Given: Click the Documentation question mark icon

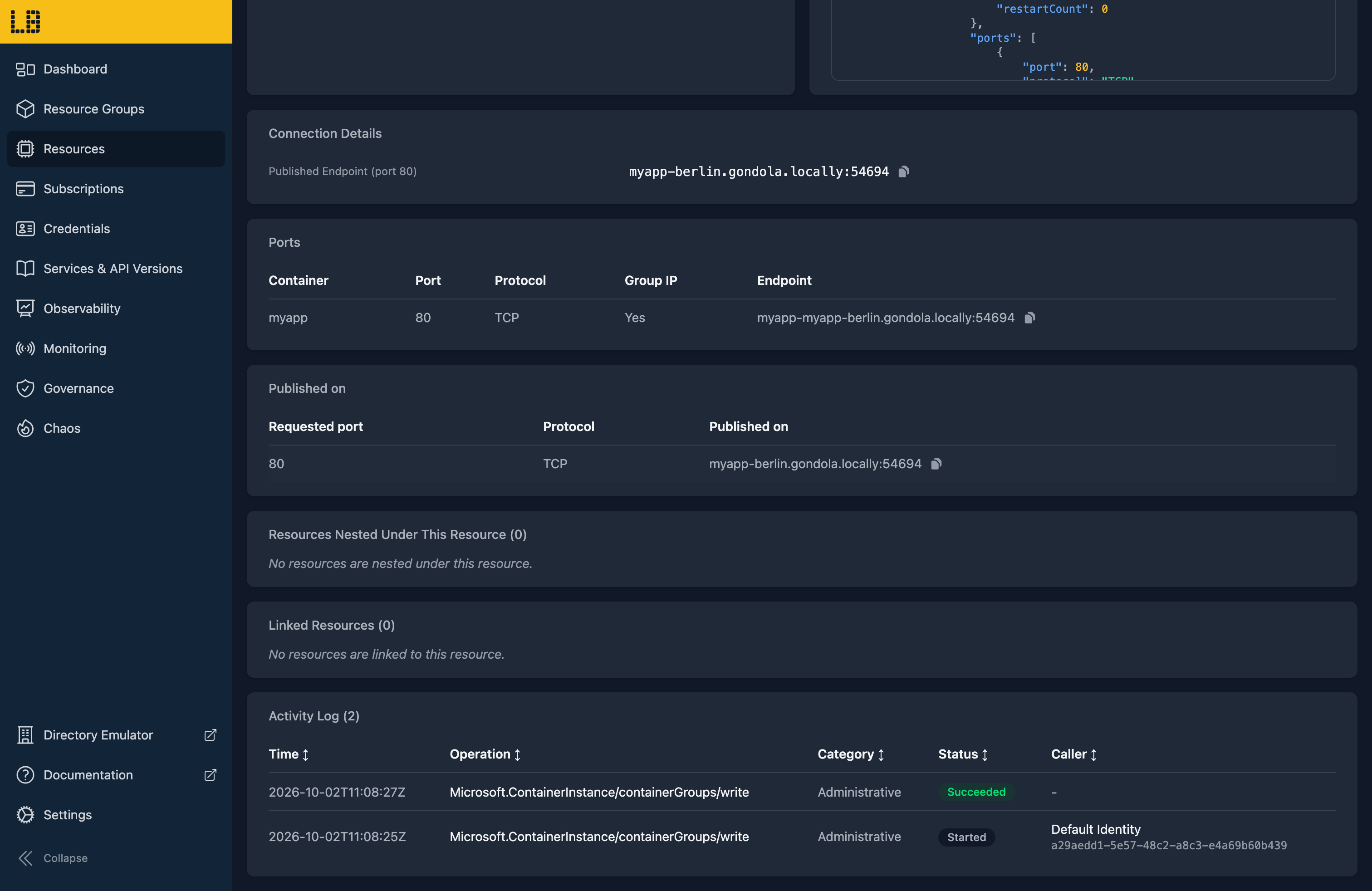Looking at the screenshot, I should point(25,774).
